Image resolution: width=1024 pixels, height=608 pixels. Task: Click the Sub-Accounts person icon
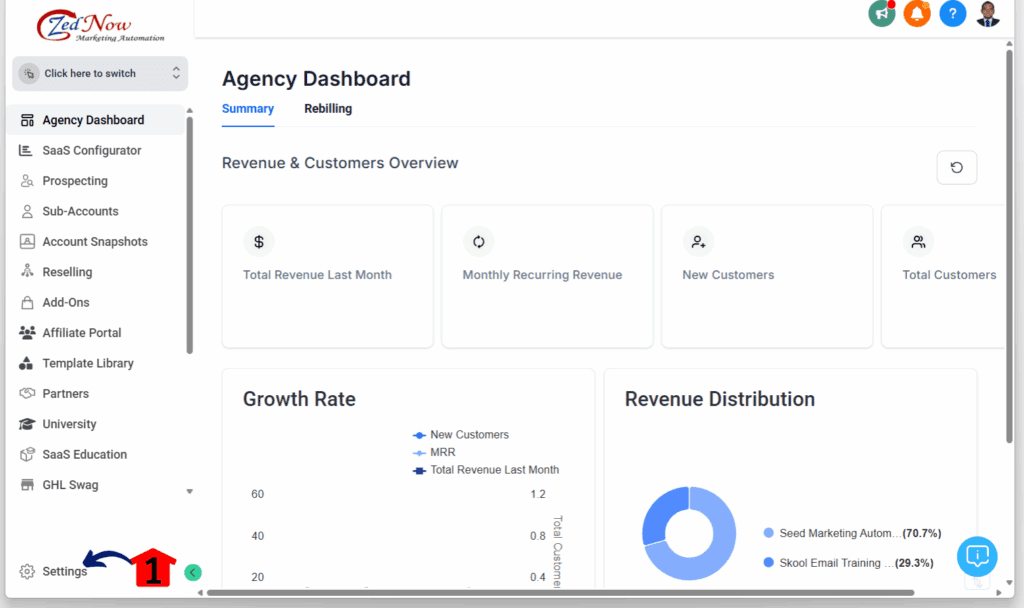(x=27, y=211)
